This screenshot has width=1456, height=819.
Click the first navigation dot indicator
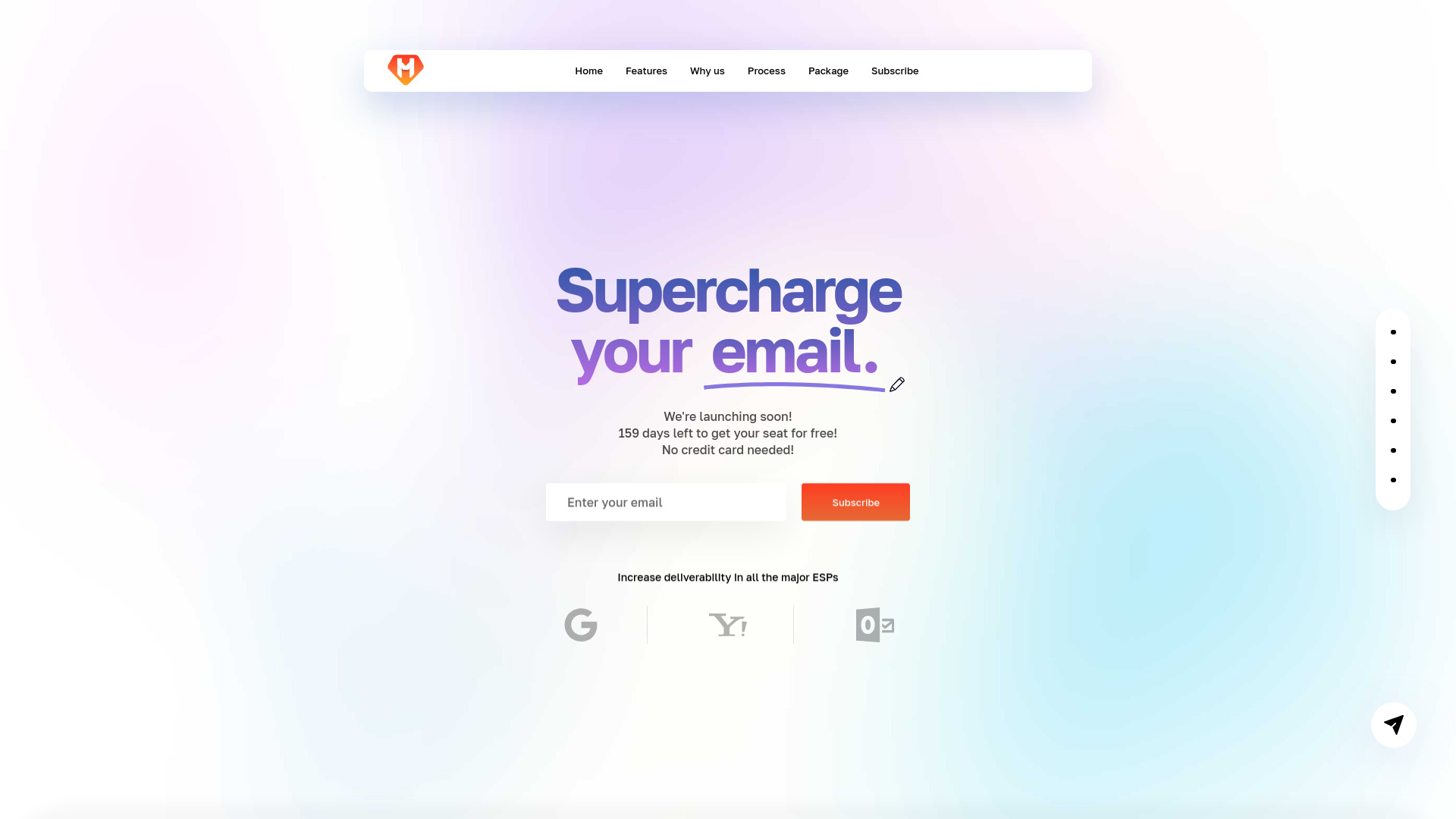[x=1393, y=332]
